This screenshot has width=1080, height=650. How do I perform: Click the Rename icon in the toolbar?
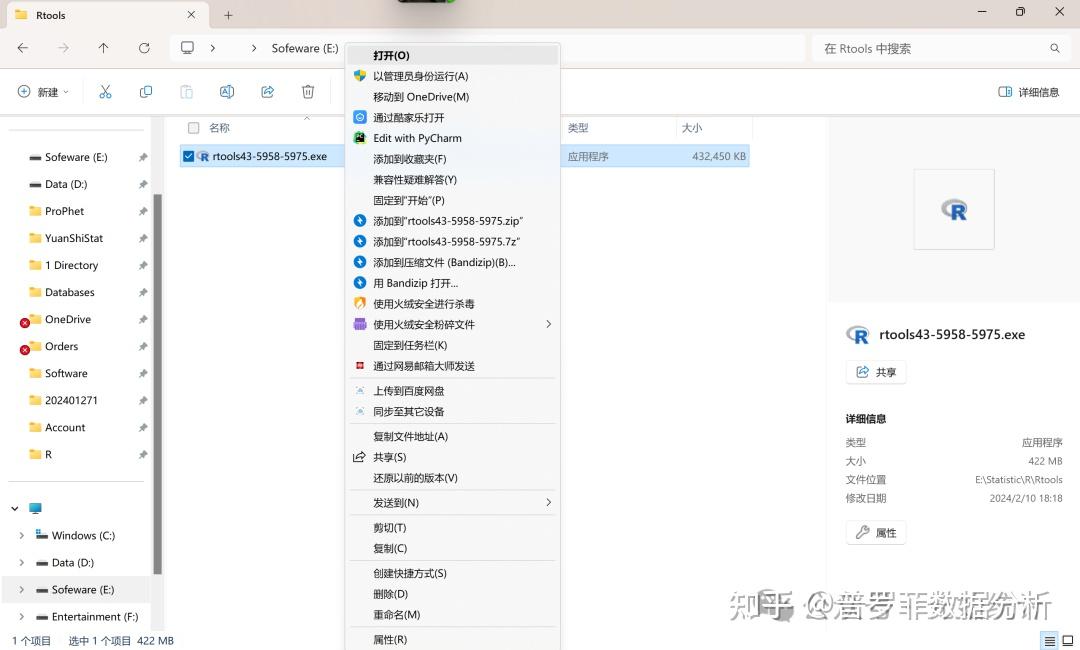(x=227, y=91)
